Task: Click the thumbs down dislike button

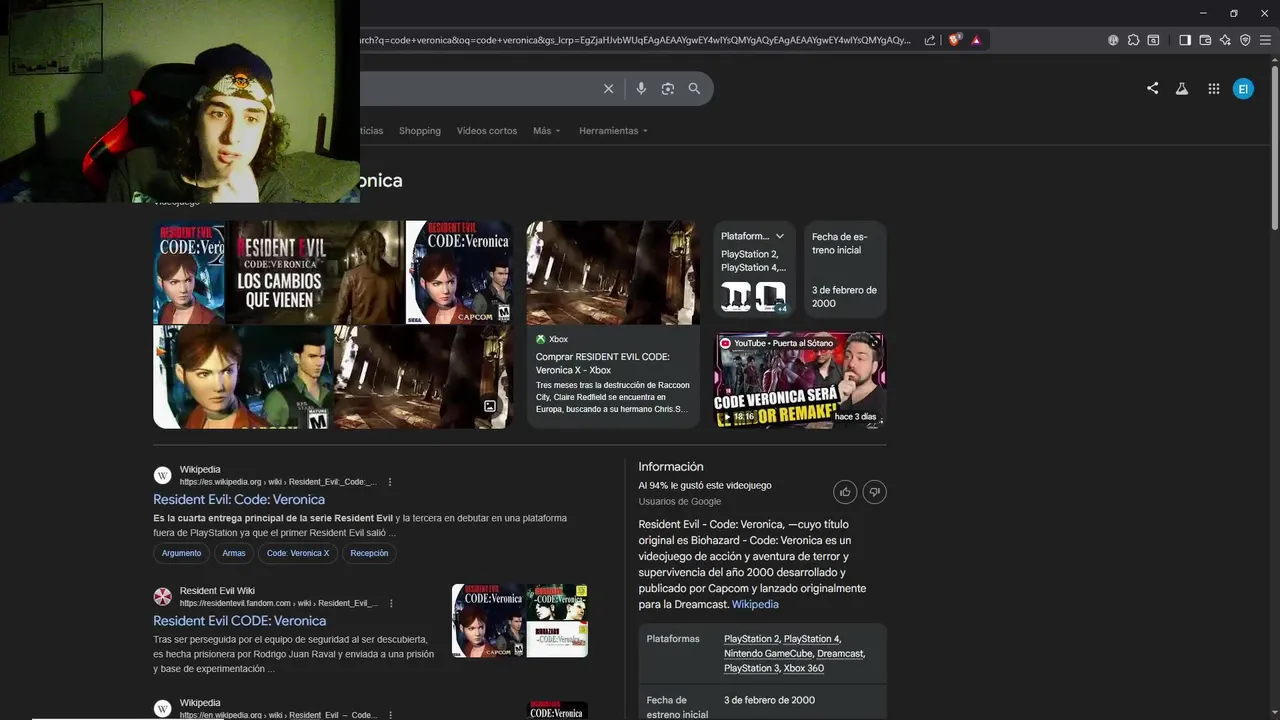Action: tap(875, 492)
